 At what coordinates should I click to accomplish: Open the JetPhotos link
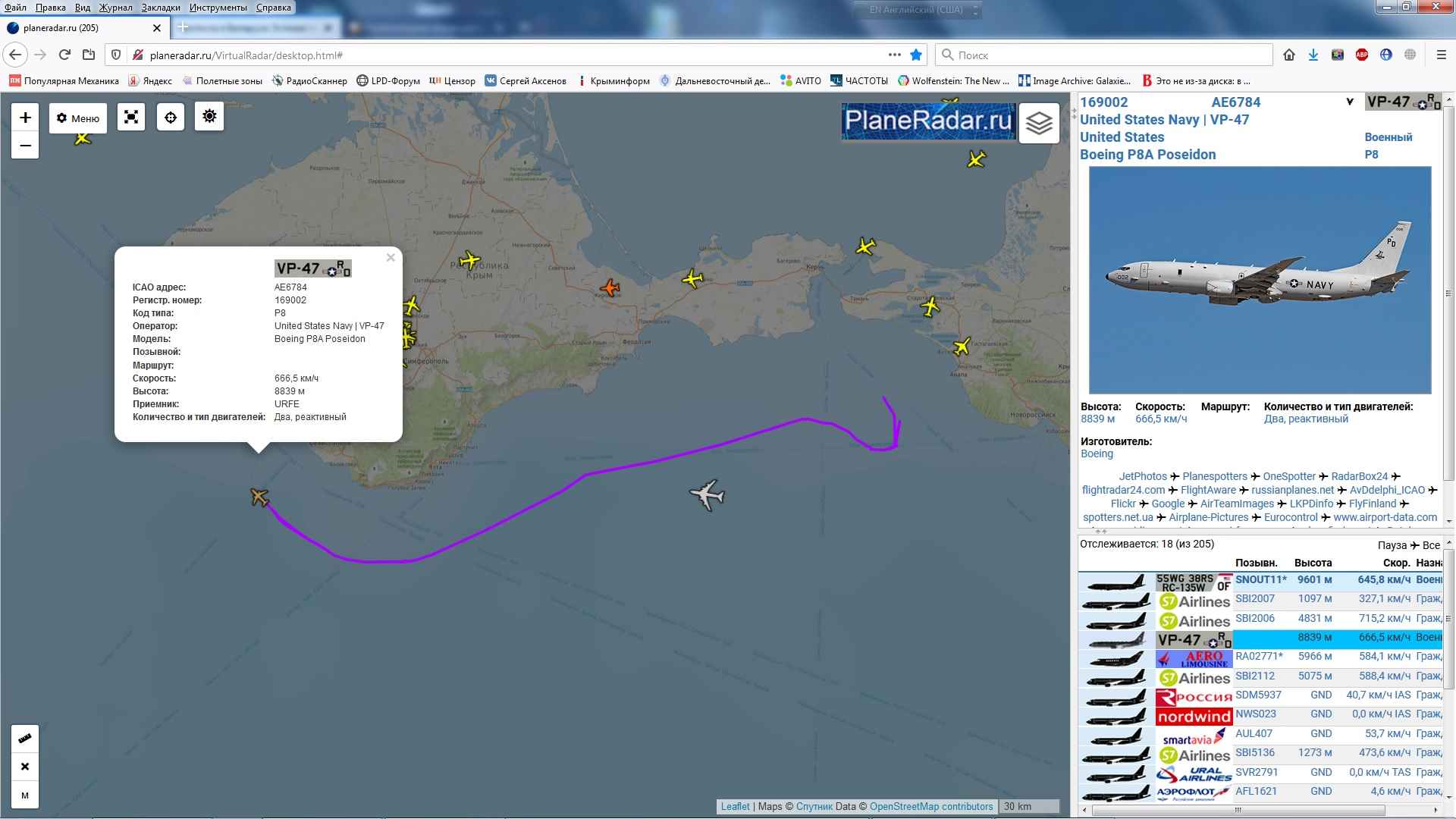pos(1143,476)
